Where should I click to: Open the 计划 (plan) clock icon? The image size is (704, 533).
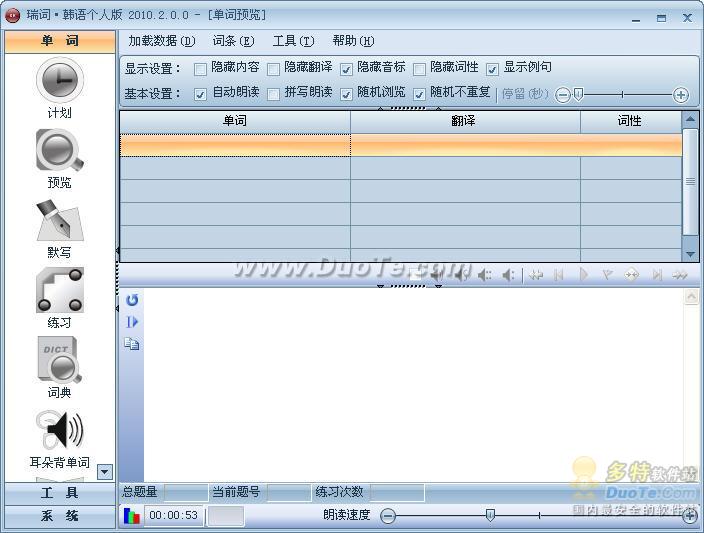pyautogui.click(x=60, y=80)
